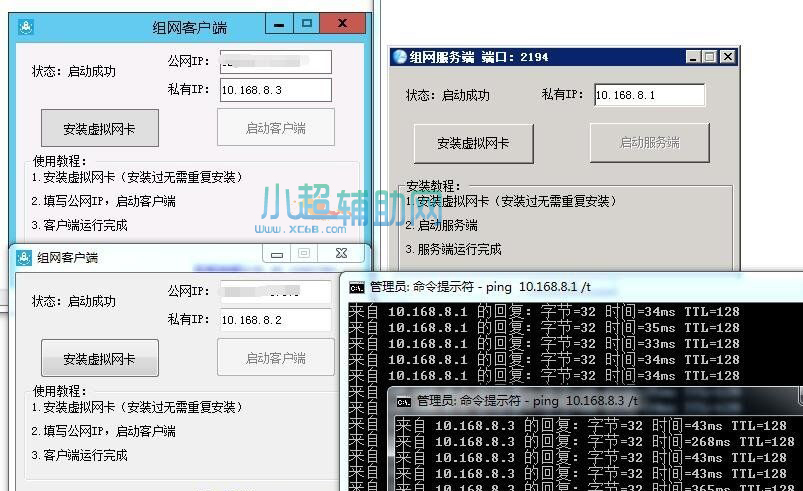The width and height of the screenshot is (803, 491).
Task: Close the top 组网客户端 window
Action: 343,24
